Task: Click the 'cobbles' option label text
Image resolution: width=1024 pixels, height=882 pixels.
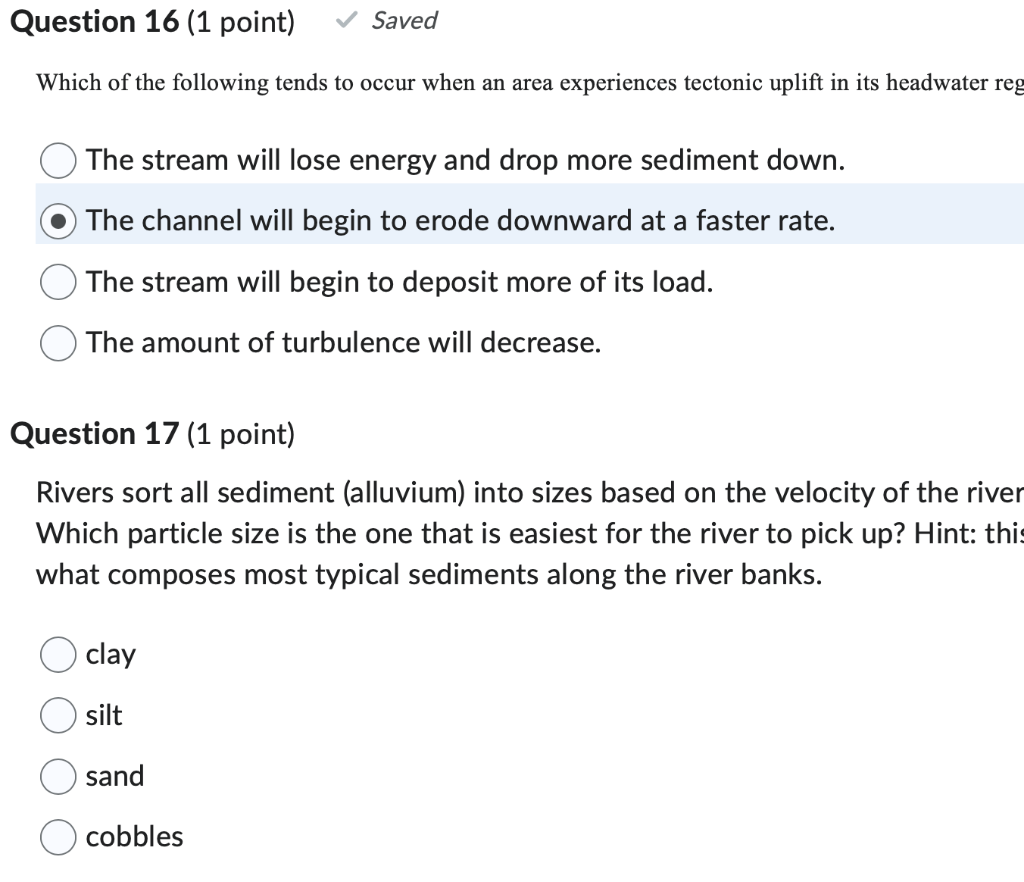Action: 134,837
